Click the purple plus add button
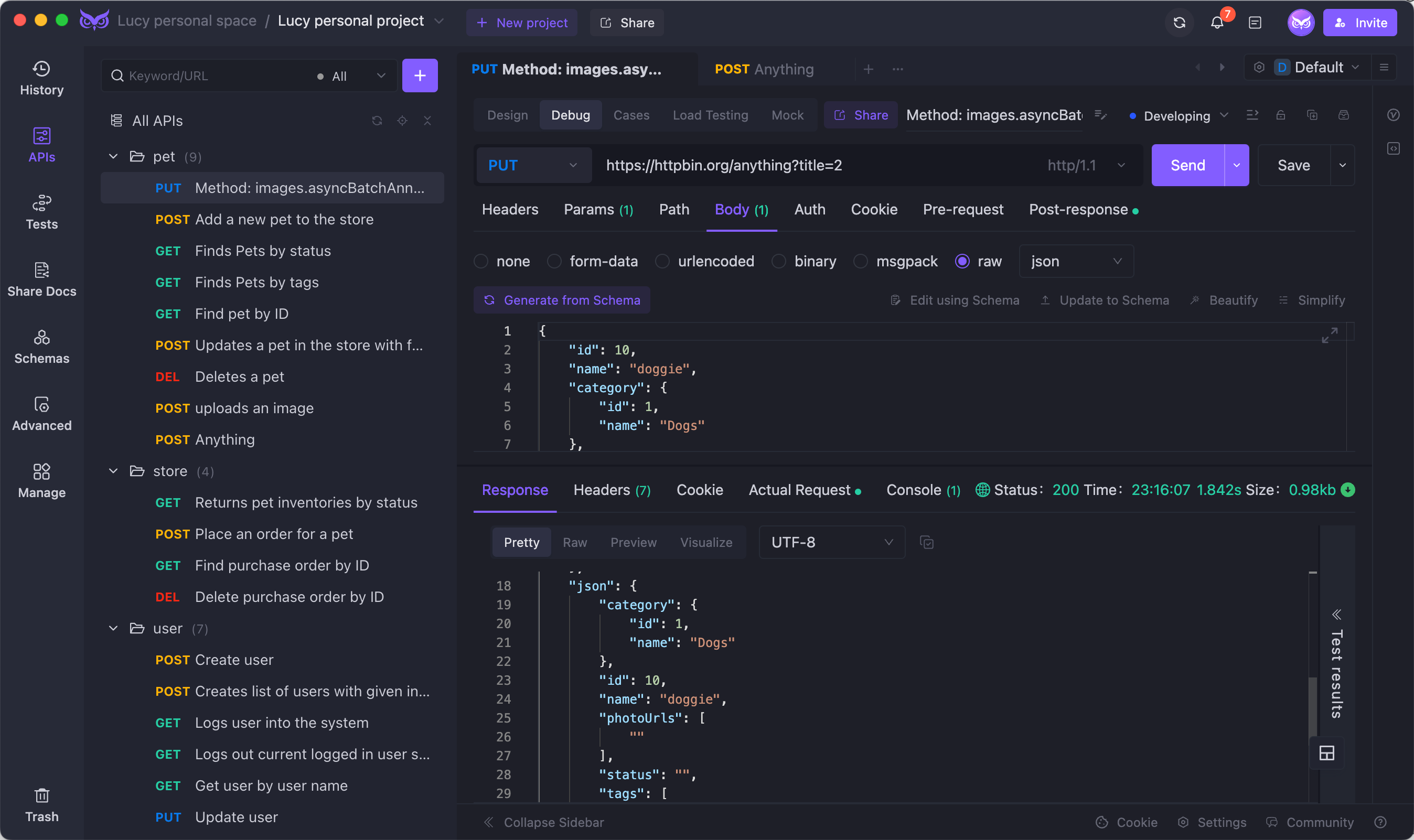This screenshot has height=840, width=1414. 420,76
